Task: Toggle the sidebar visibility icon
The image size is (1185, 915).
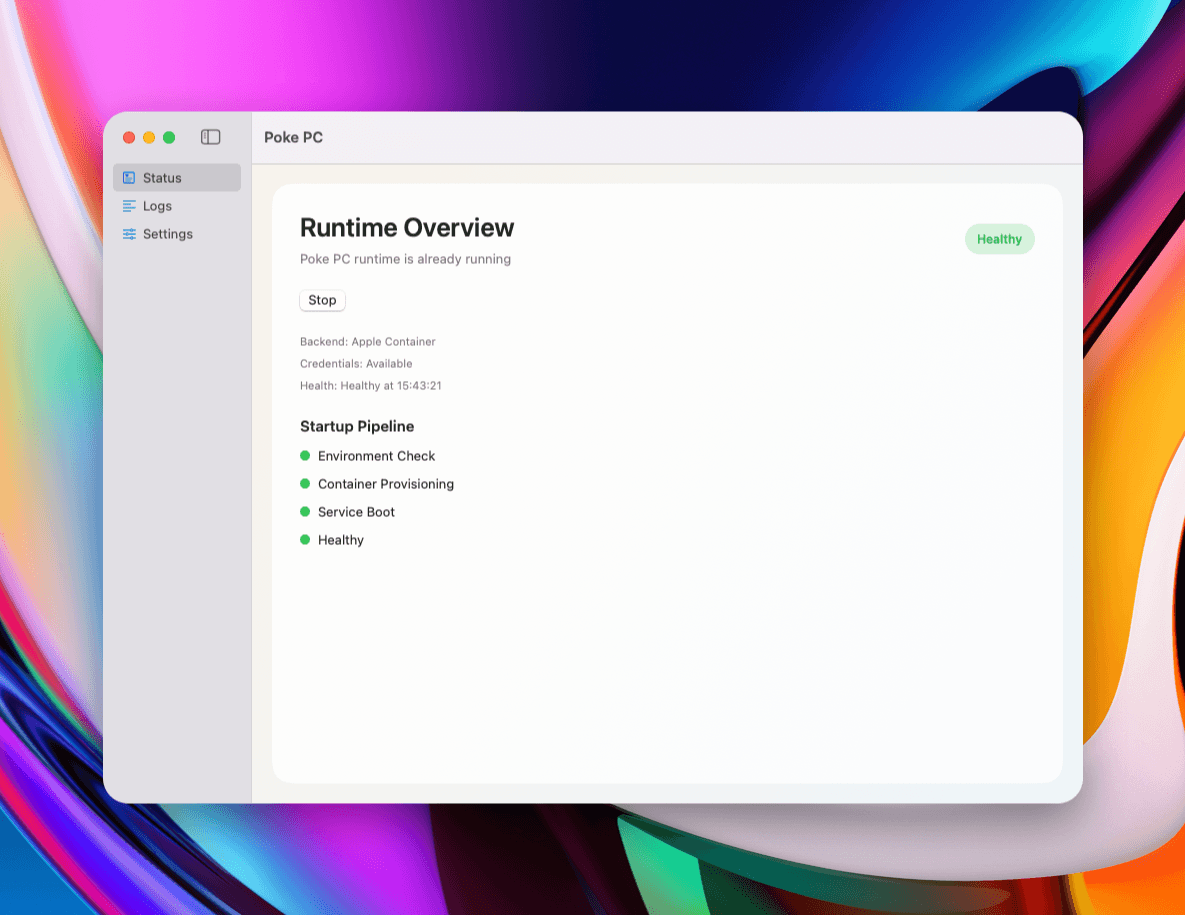Action: (210, 137)
